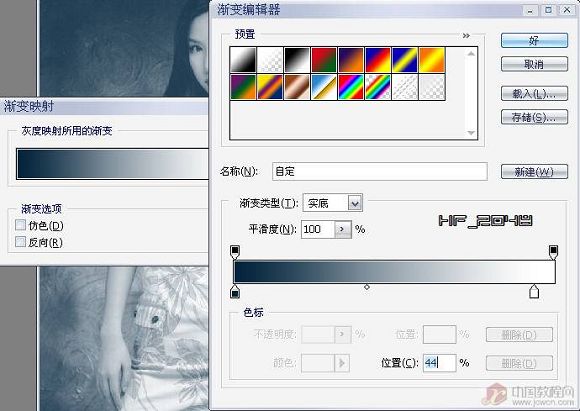The image size is (580, 411).
Task: Click the 名称 gradient name text field
Action: (x=380, y=172)
